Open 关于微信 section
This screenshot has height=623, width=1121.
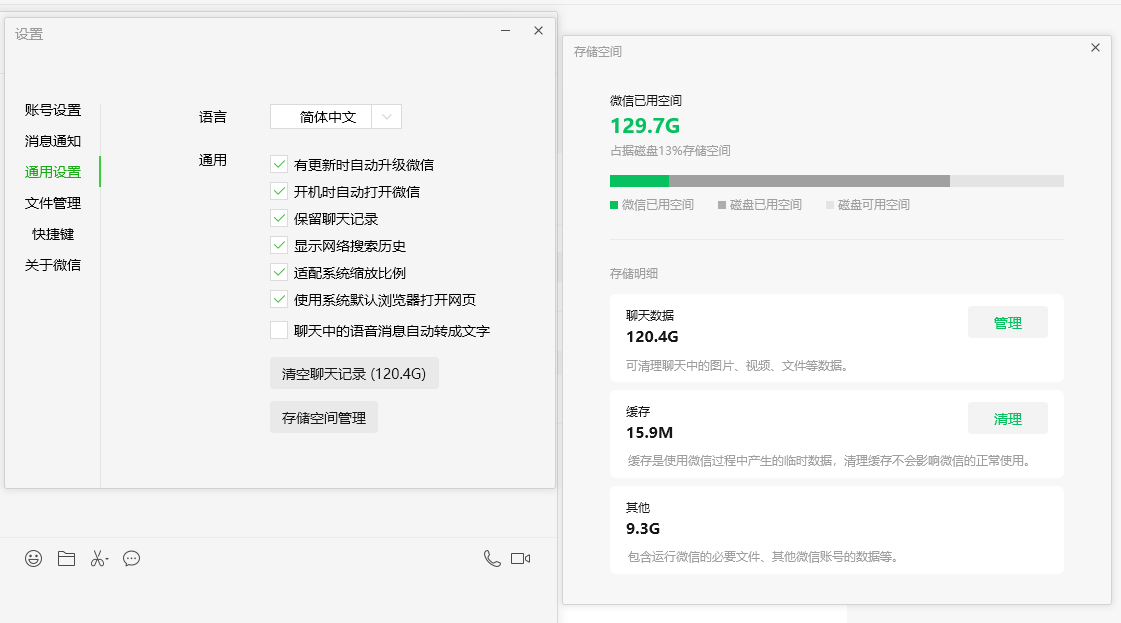[x=53, y=265]
